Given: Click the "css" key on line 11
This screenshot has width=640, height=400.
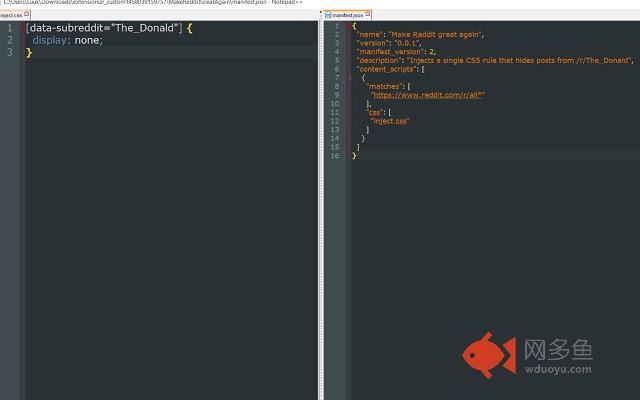Looking at the screenshot, I should pos(374,112).
